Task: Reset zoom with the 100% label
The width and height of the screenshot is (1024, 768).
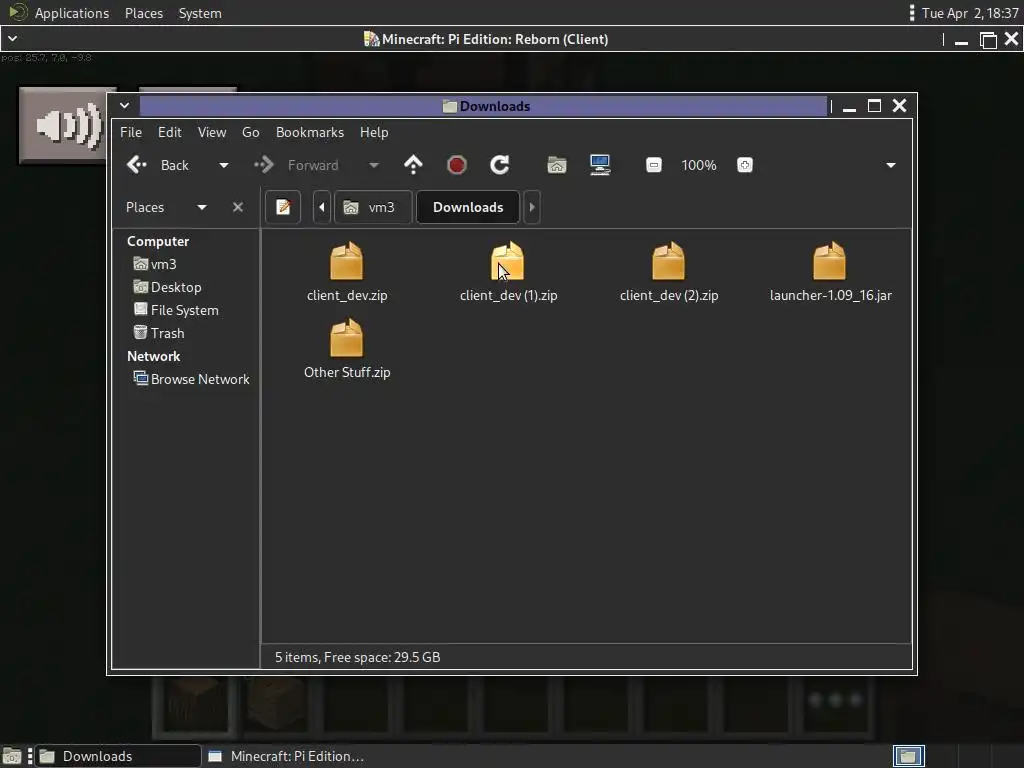Action: tap(699, 165)
